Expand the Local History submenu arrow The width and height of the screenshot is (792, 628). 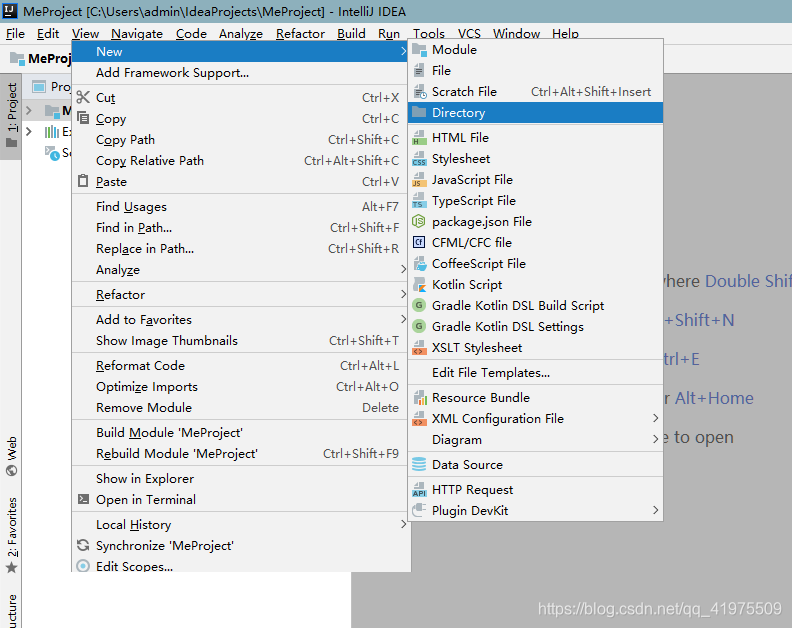[403, 524]
